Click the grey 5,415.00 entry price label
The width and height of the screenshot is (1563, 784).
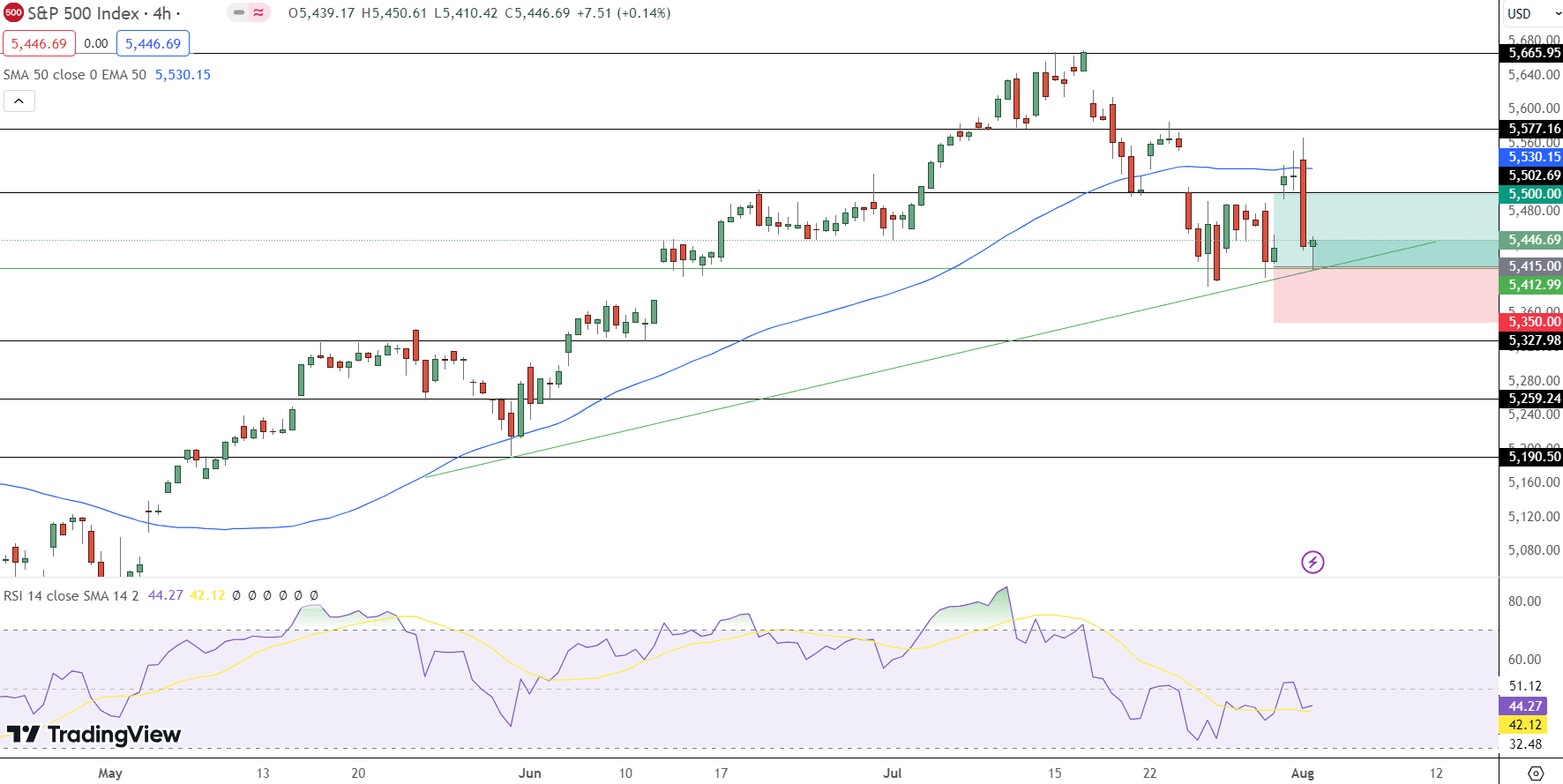[1531, 266]
